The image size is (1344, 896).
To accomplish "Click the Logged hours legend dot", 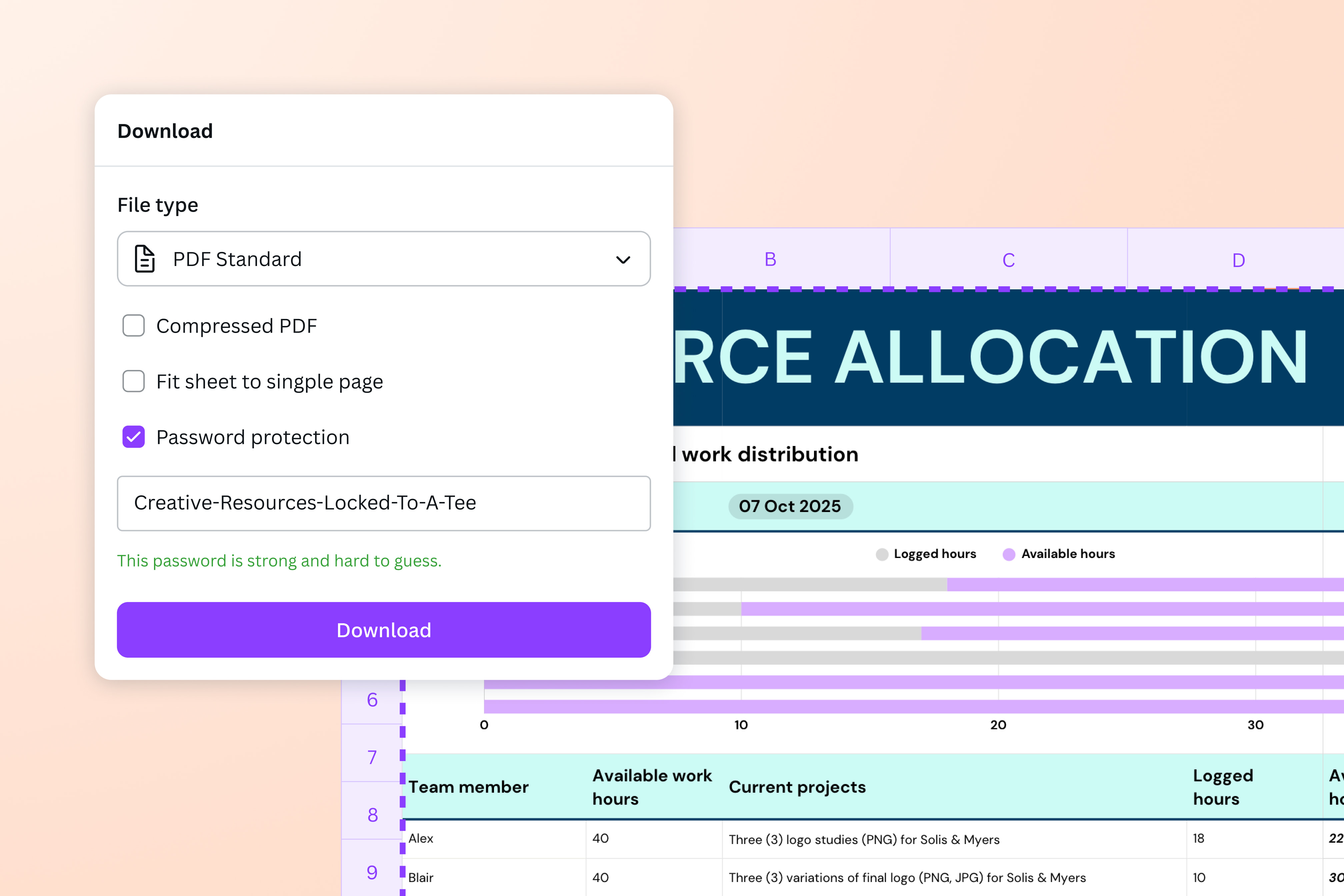I will [882, 554].
